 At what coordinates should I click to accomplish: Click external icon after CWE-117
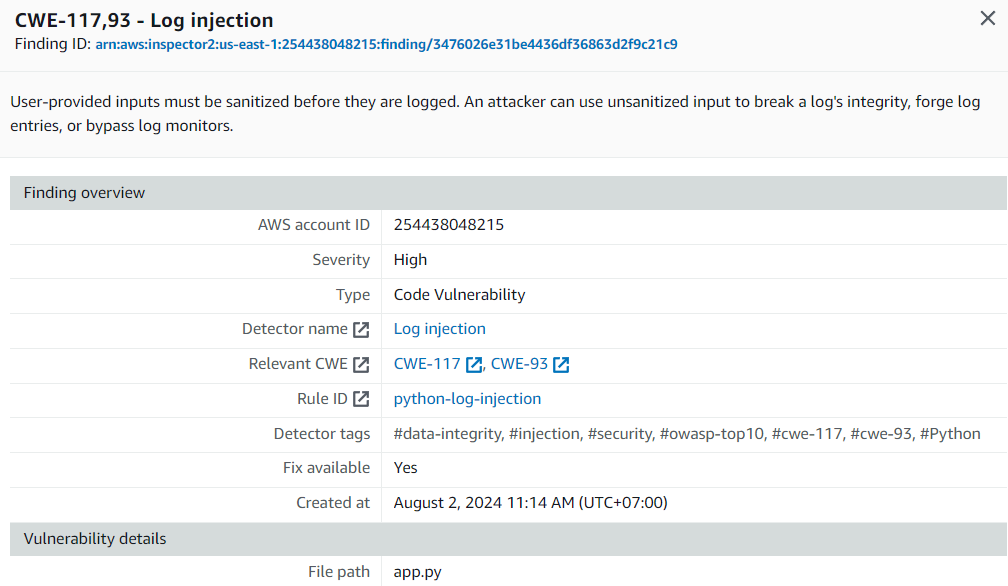click(x=474, y=364)
